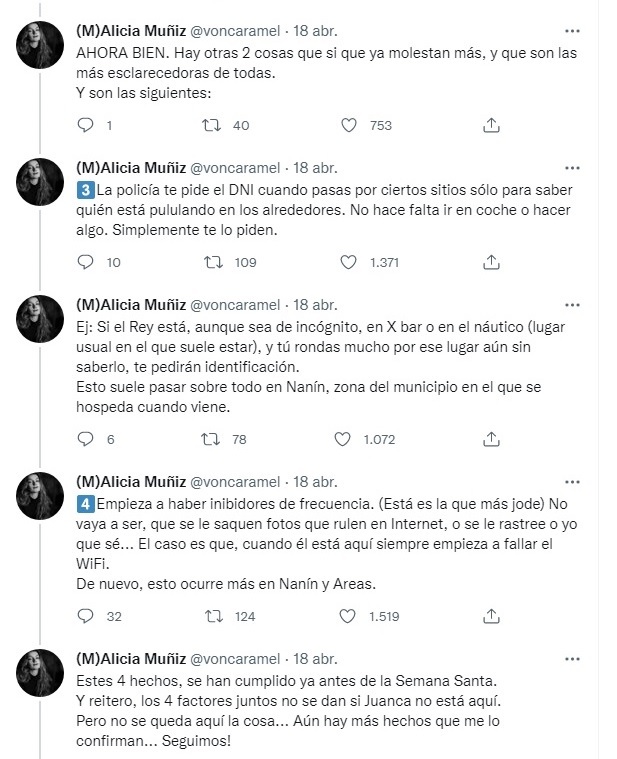
Task: Reply to the frequency inhibitors tweet
Action: [x=86, y=616]
